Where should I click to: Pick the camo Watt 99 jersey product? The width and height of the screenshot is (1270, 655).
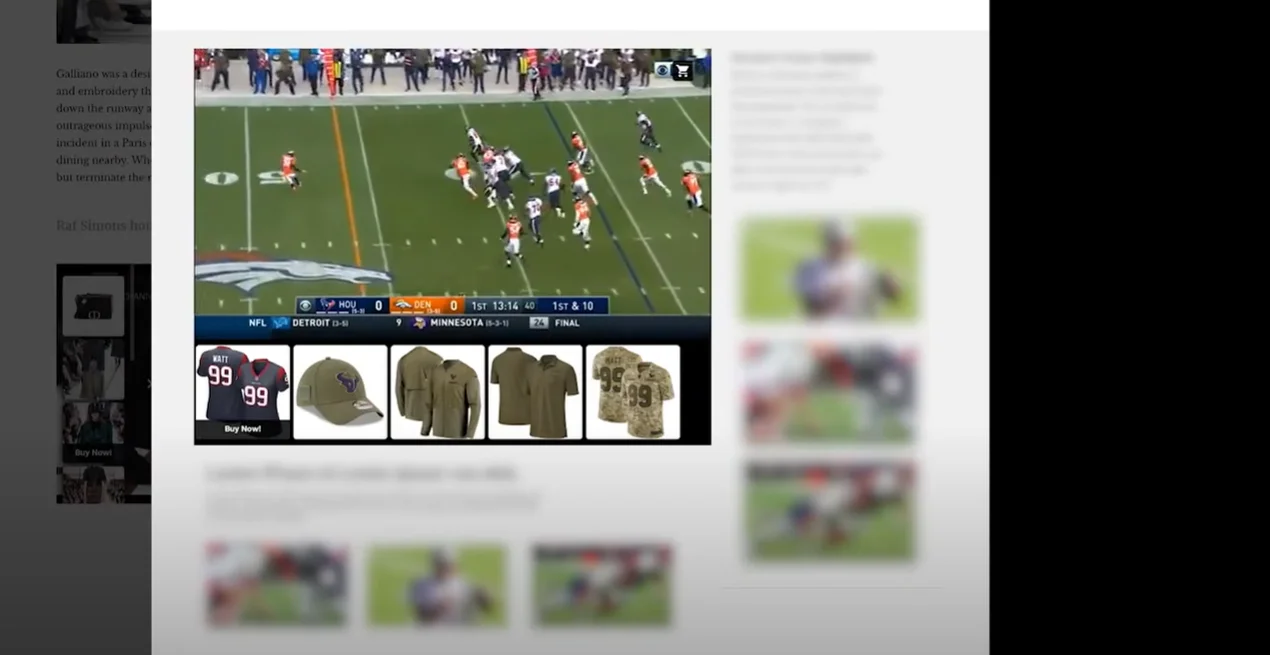tap(632, 392)
